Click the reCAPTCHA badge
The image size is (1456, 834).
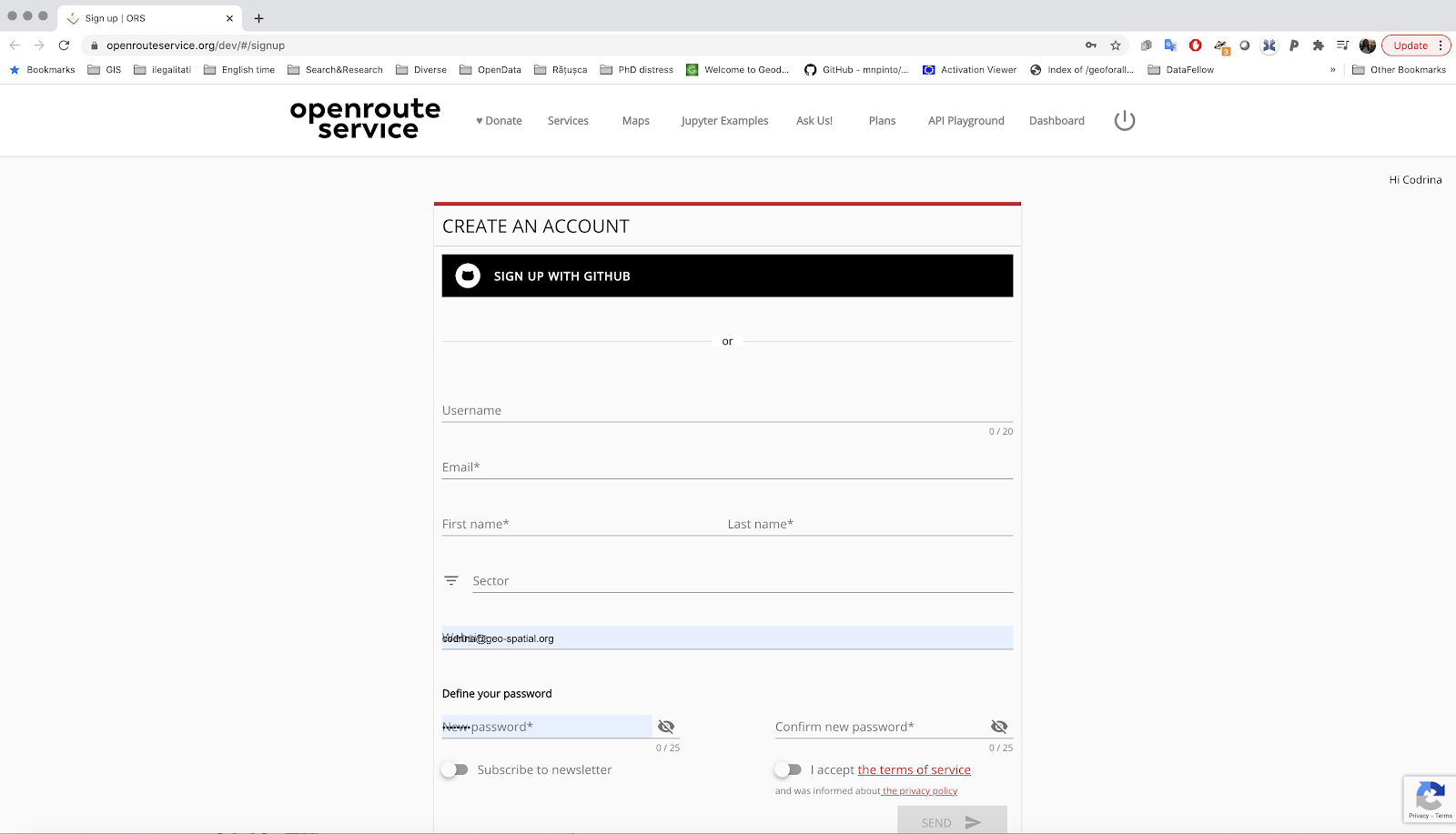1429,799
